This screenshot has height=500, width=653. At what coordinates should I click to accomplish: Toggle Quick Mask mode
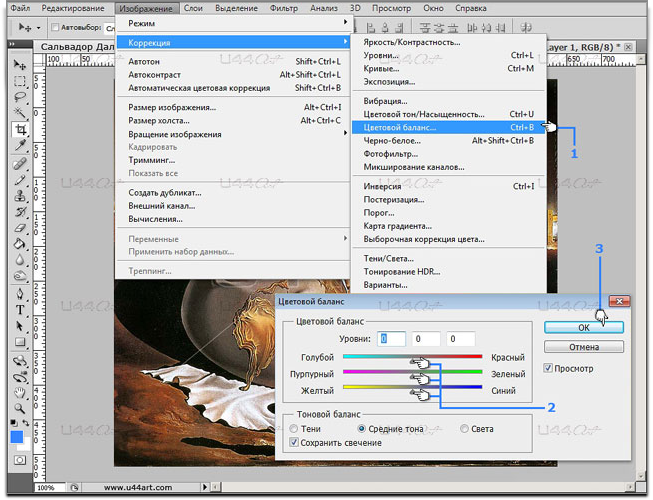click(20, 460)
